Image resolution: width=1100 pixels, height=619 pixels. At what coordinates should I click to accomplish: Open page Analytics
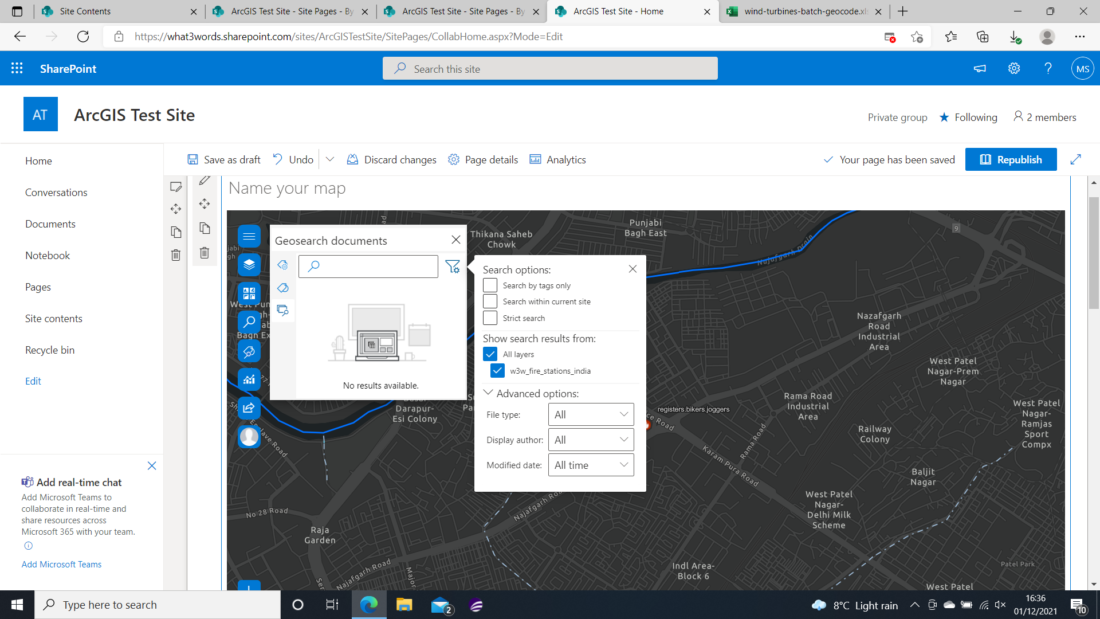tap(558, 160)
